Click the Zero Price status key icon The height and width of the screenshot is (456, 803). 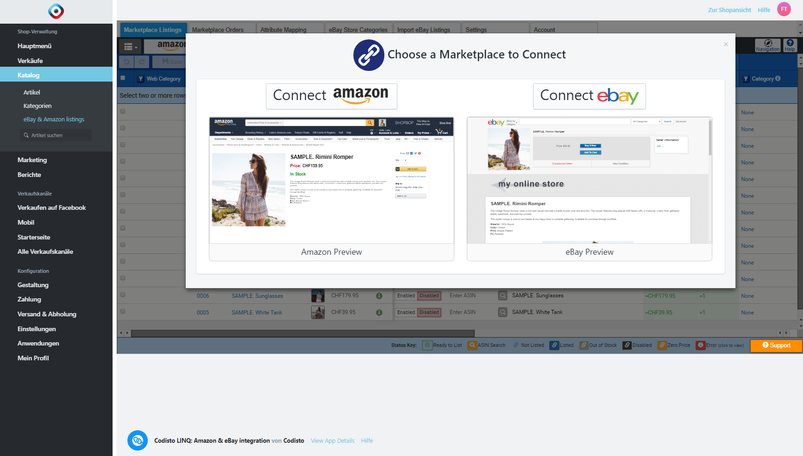[x=662, y=345]
